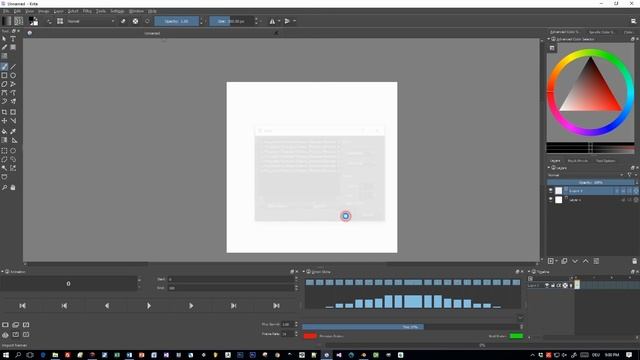Select the Pan hand tool
The width and height of the screenshot is (640, 360).
pyautogui.click(x=13, y=187)
